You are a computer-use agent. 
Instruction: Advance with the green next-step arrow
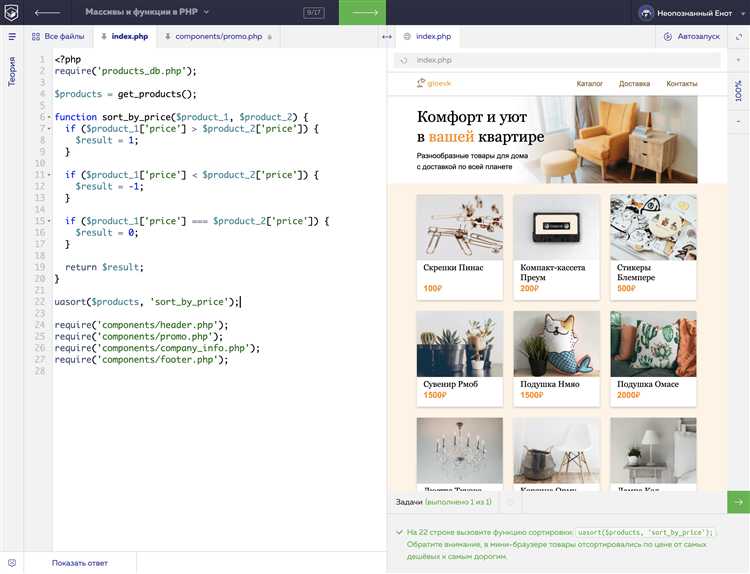[x=362, y=12]
